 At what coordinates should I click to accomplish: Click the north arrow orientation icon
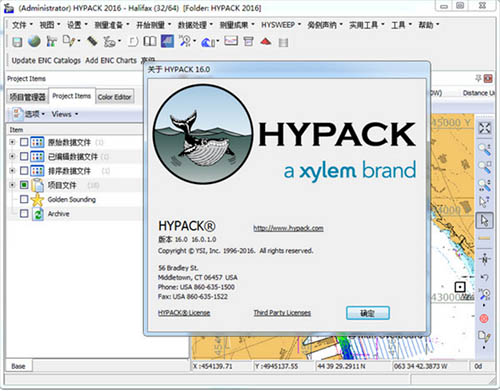484,259
